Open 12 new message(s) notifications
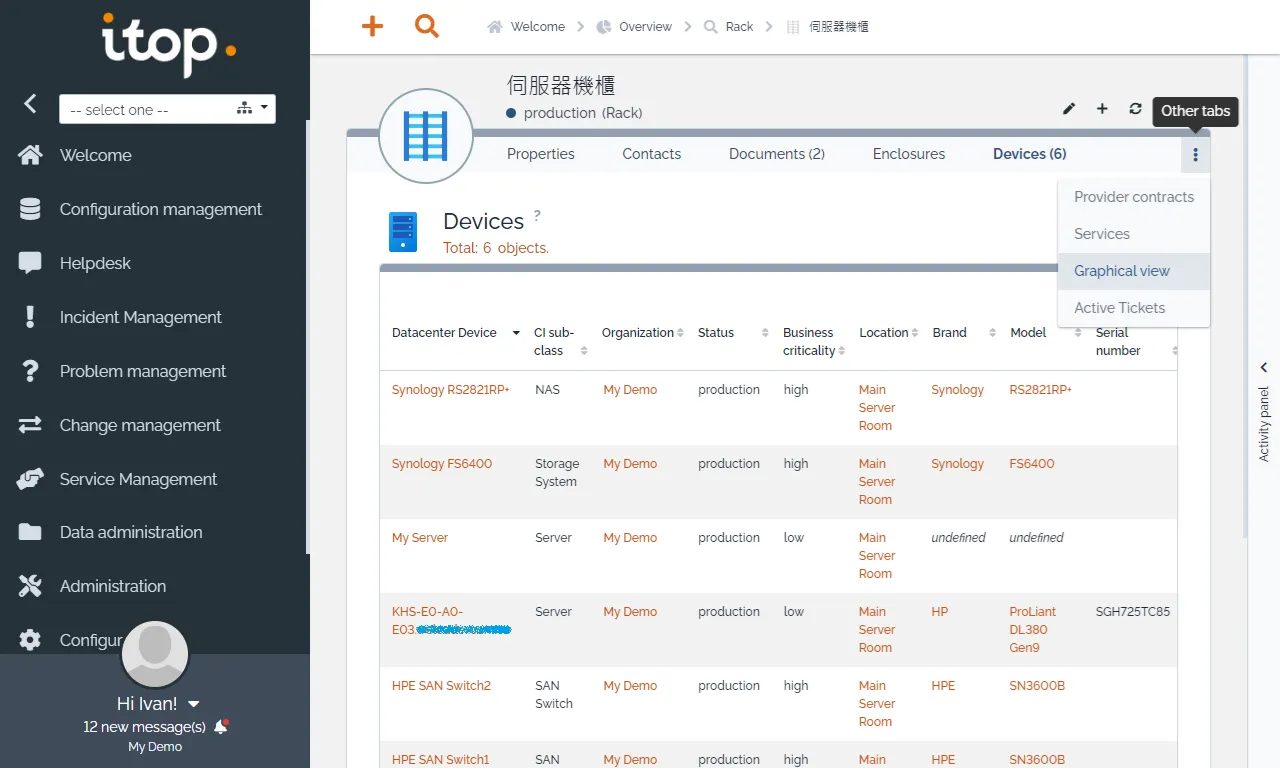The width and height of the screenshot is (1280, 768). (145, 727)
